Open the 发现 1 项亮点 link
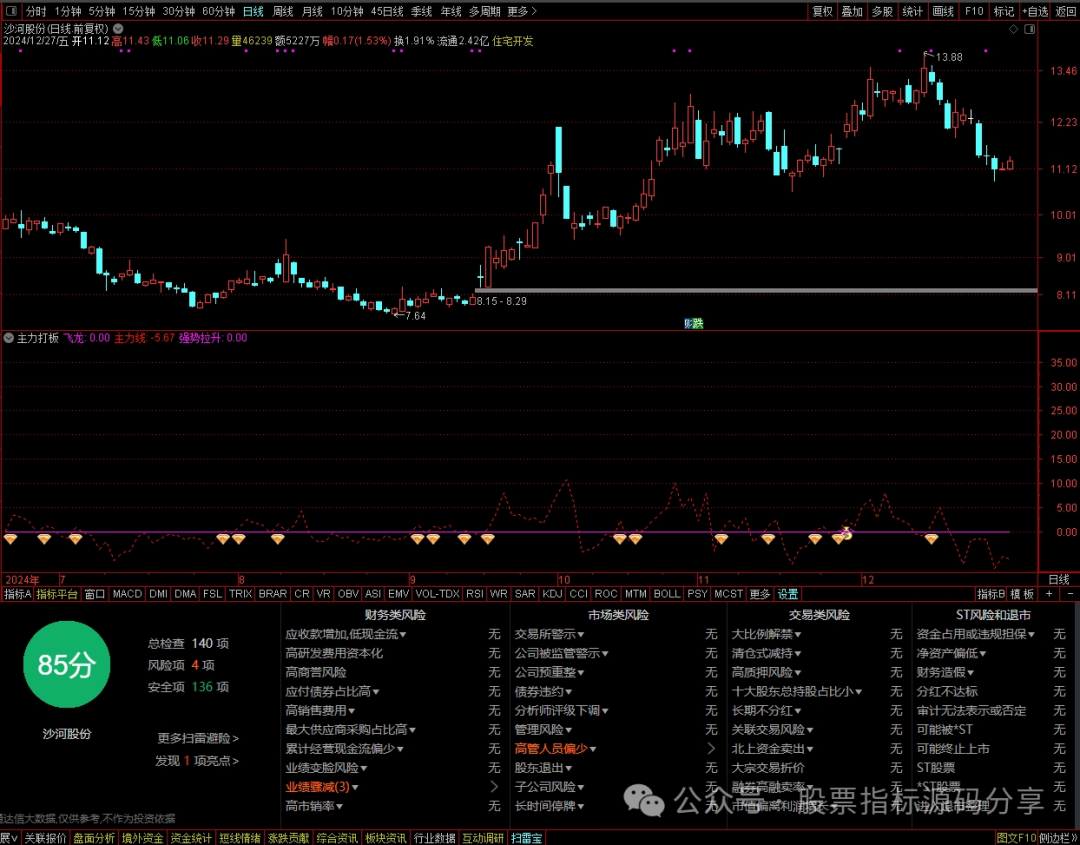The height and width of the screenshot is (845, 1080). [x=197, y=761]
